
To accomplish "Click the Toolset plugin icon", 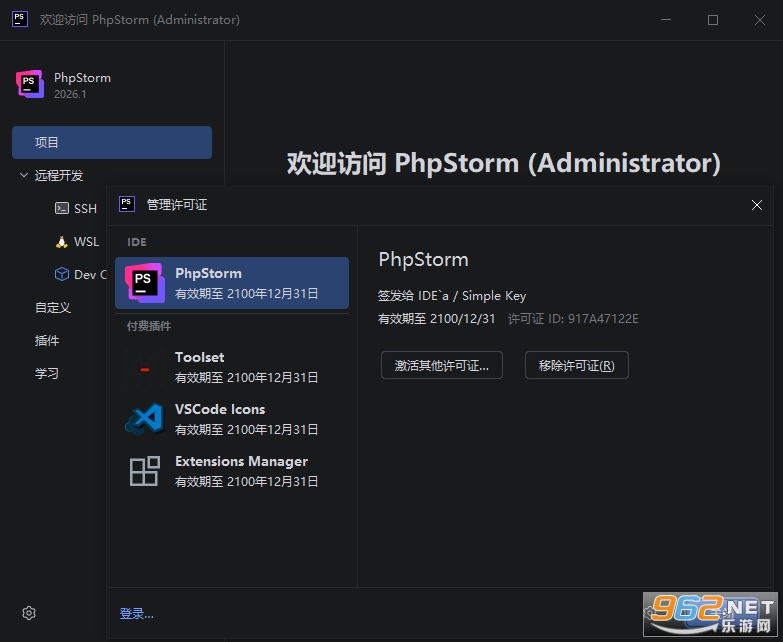I will [x=144, y=367].
